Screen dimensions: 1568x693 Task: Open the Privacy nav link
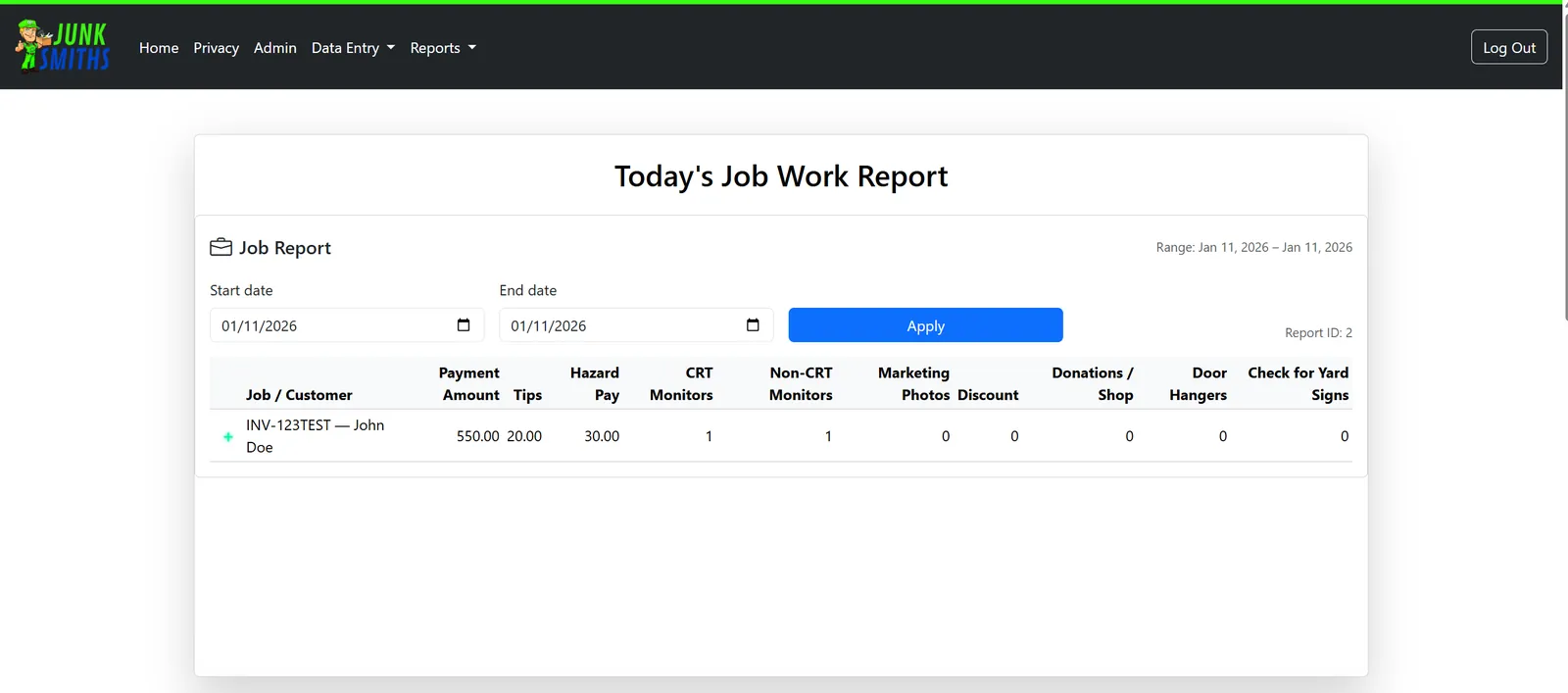(x=216, y=48)
